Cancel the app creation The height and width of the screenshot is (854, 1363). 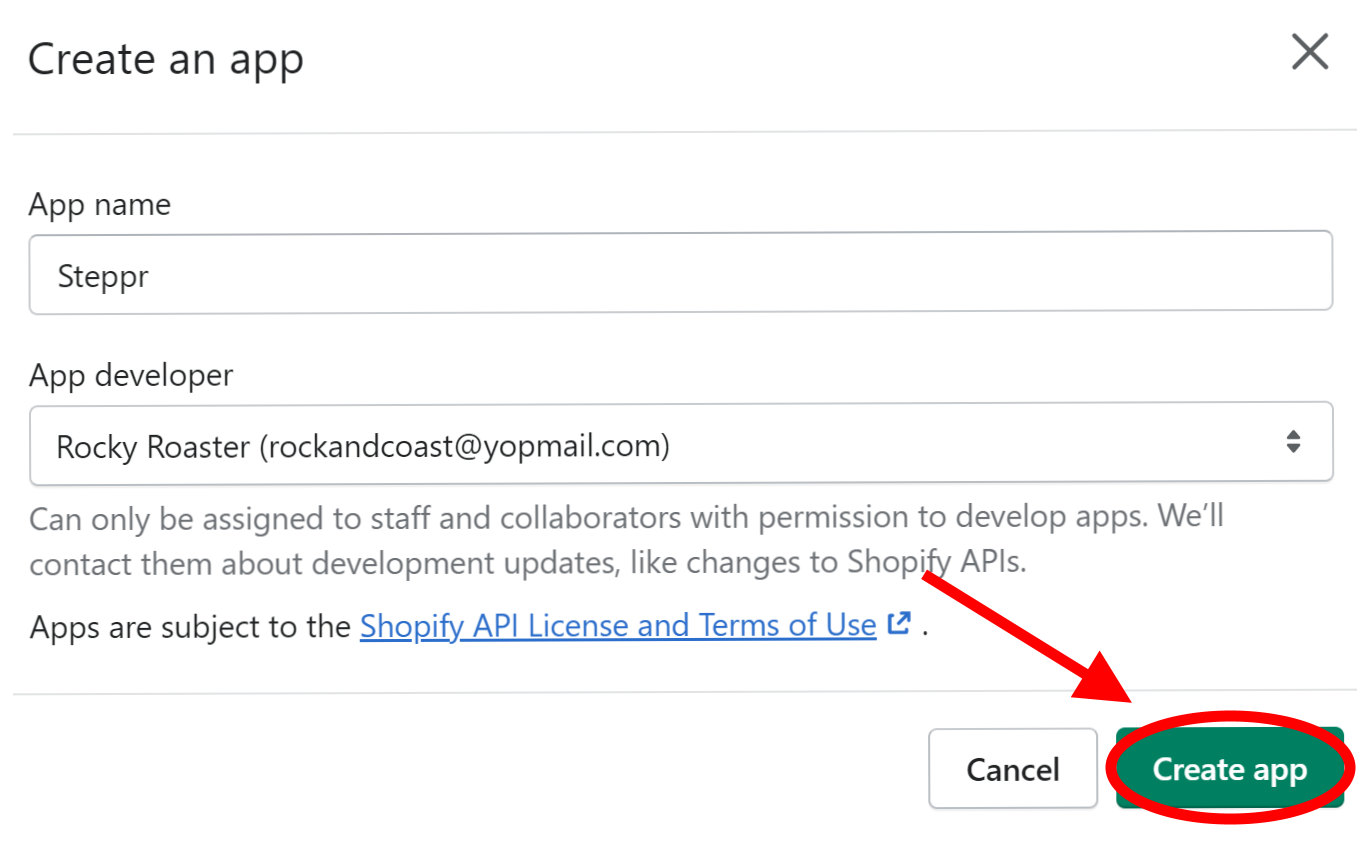tap(1013, 768)
